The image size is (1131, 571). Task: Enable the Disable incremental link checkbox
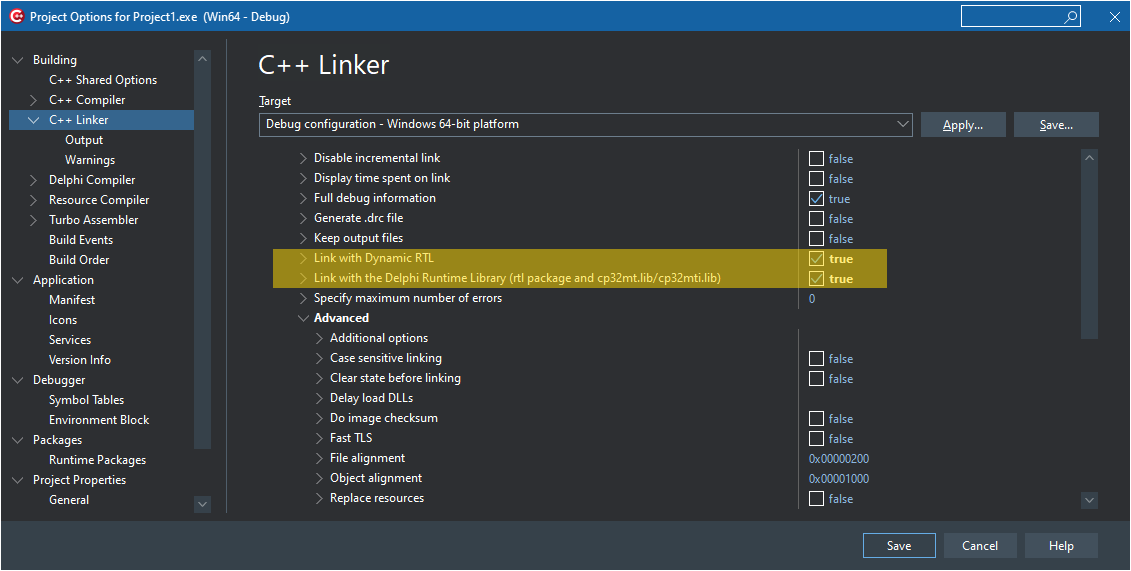816,159
